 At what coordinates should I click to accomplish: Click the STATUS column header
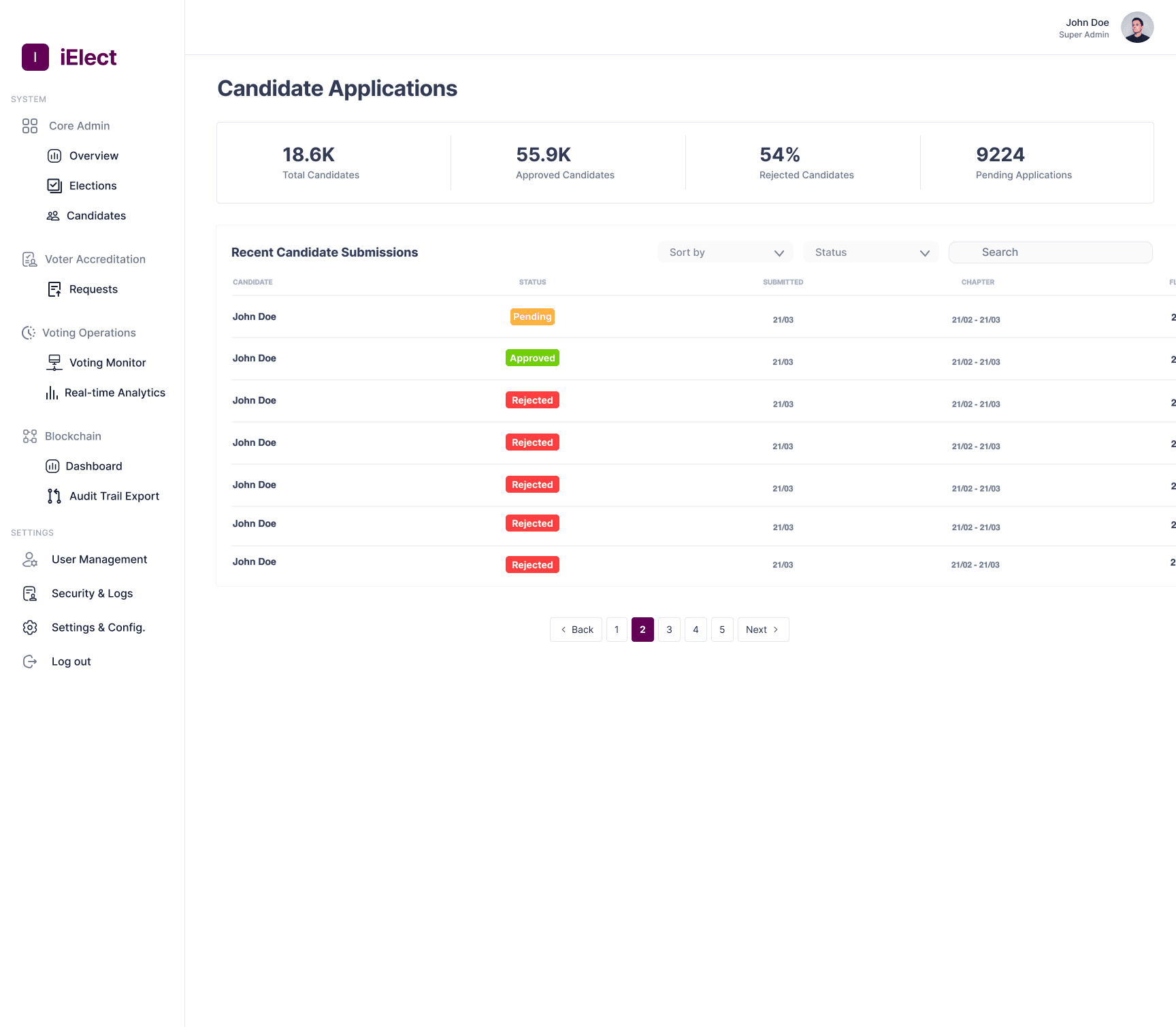point(532,282)
